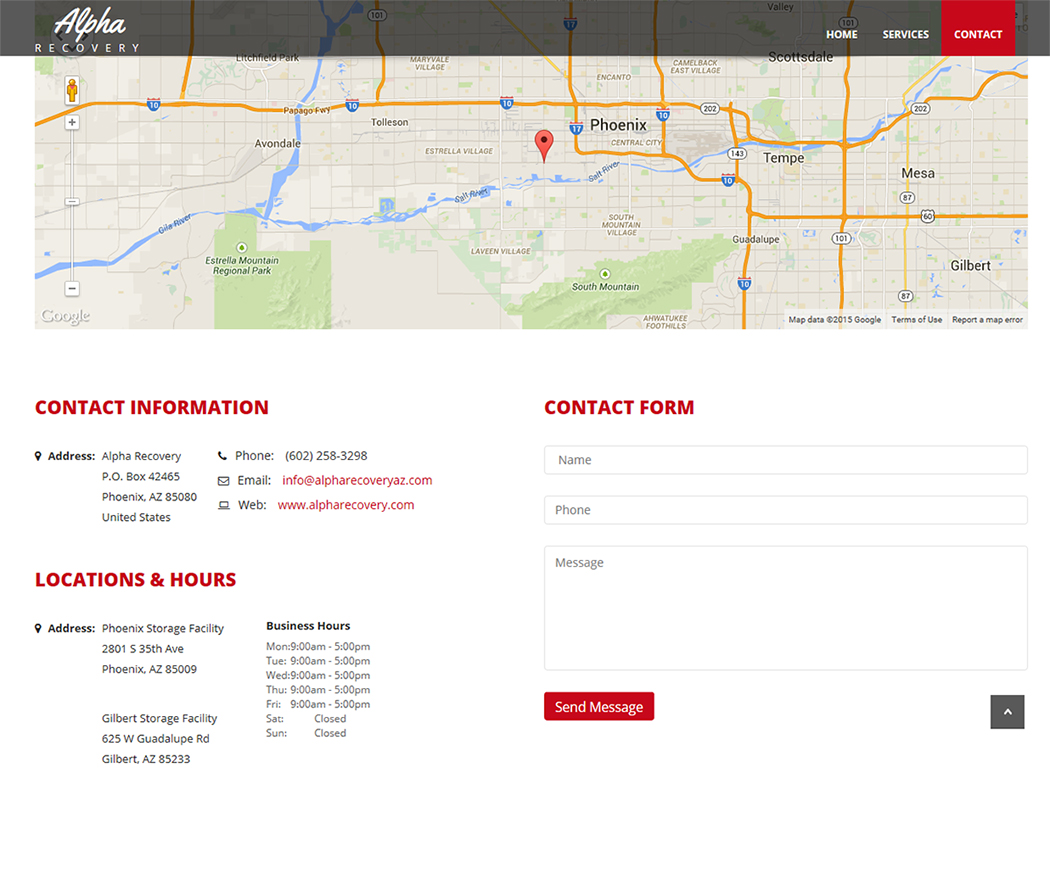Open the SERVICES navigation item
Viewport: 1050px width, 875px height.
tap(905, 34)
